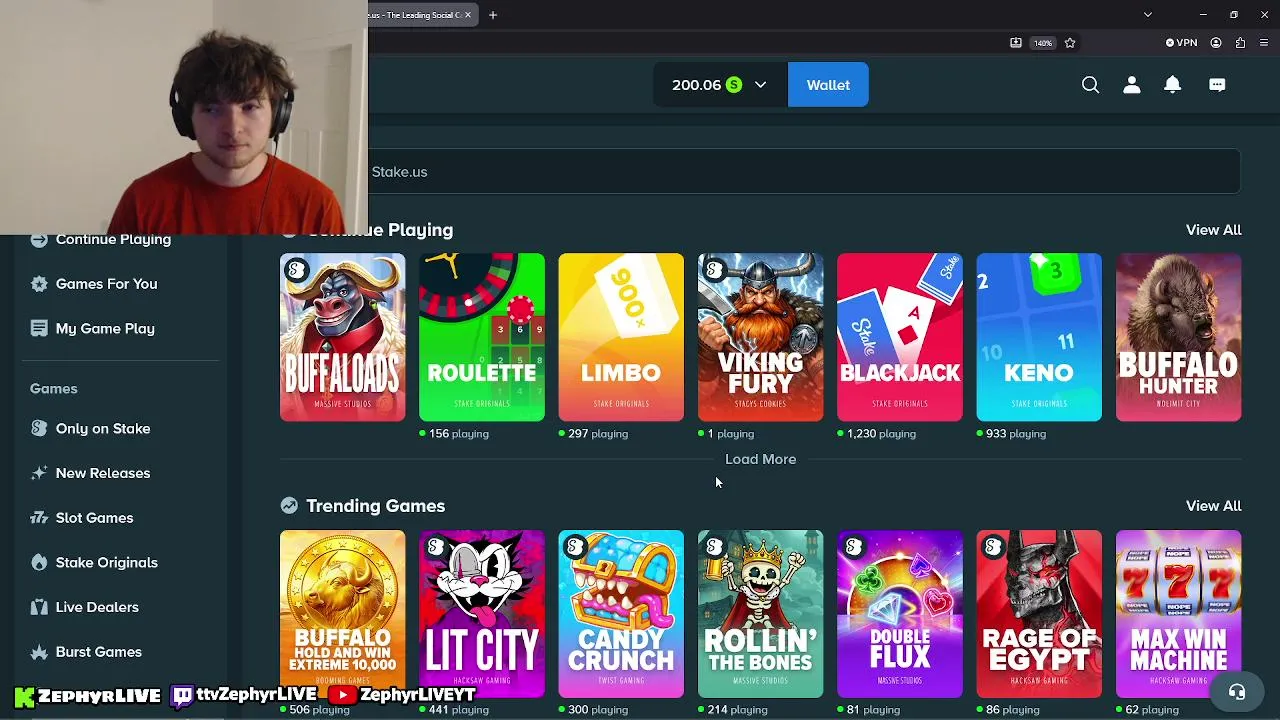Open the browser extensions puzzle icon

[1240, 43]
